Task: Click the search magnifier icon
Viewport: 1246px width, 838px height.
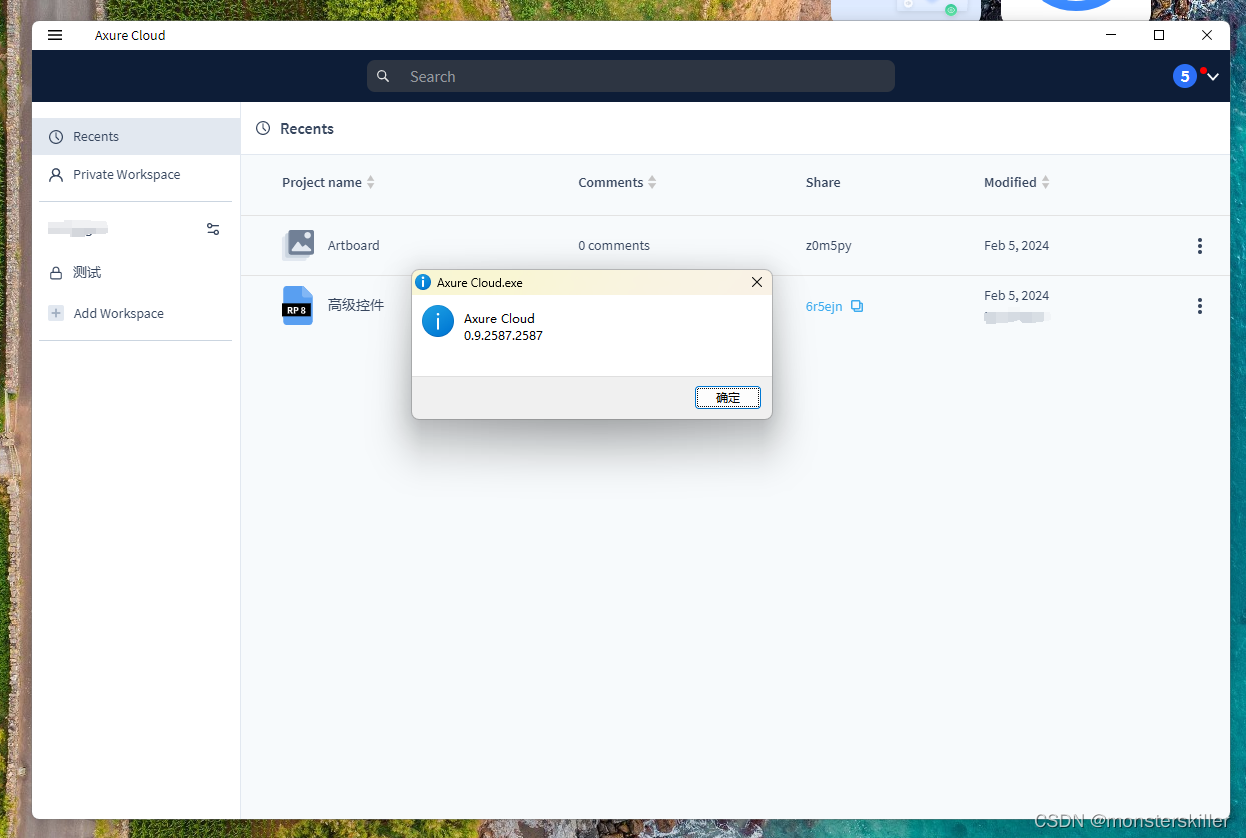Action: click(383, 76)
